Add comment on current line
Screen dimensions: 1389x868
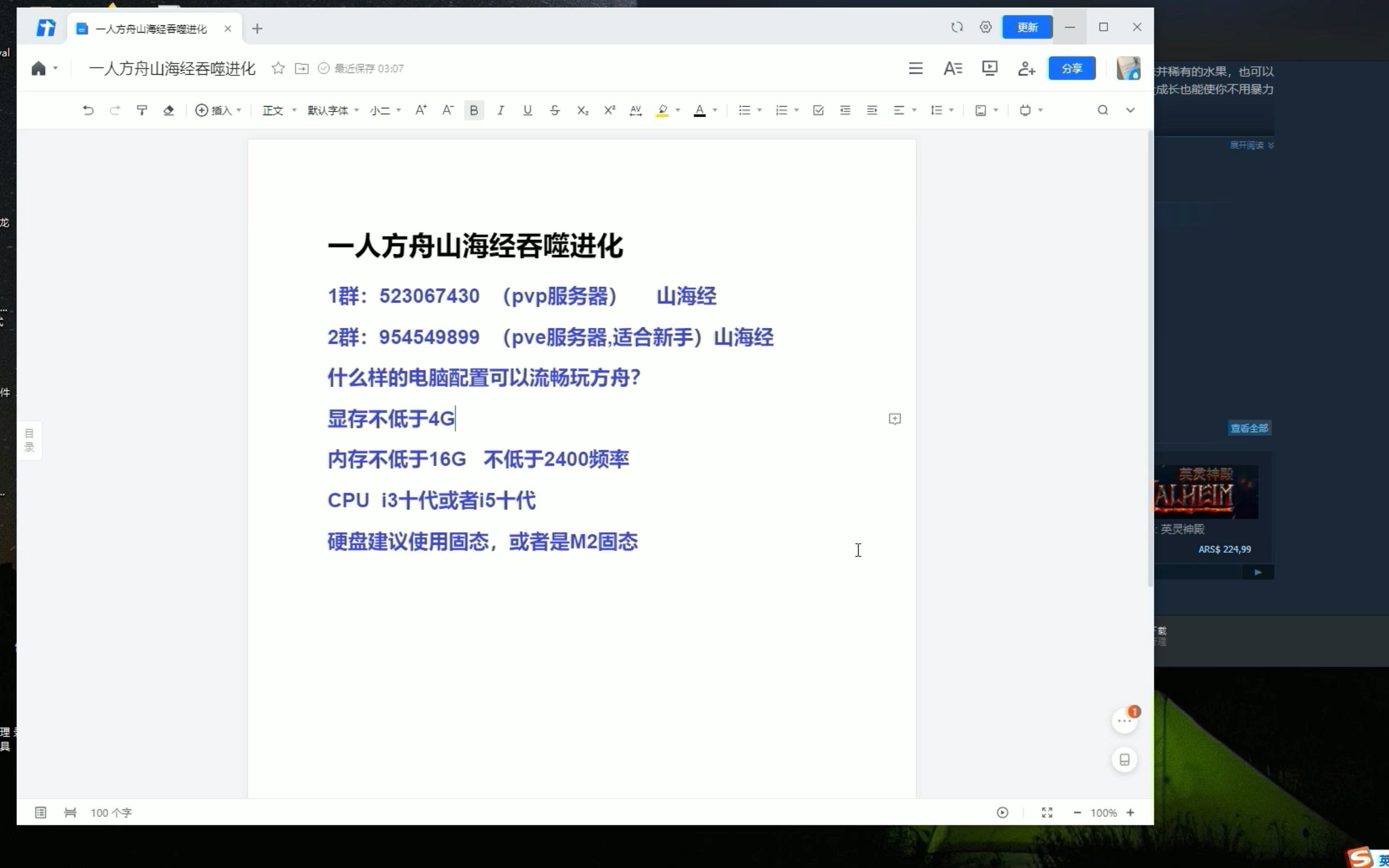point(895,419)
